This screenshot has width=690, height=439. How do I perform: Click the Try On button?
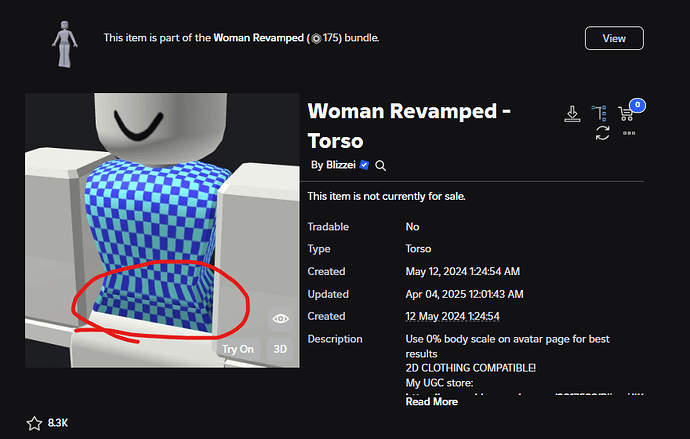238,349
